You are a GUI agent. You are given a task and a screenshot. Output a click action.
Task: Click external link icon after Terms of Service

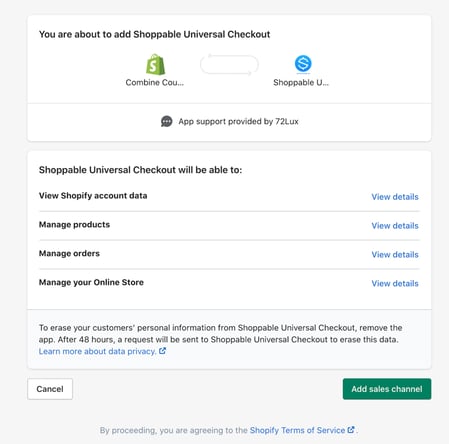pos(351,430)
